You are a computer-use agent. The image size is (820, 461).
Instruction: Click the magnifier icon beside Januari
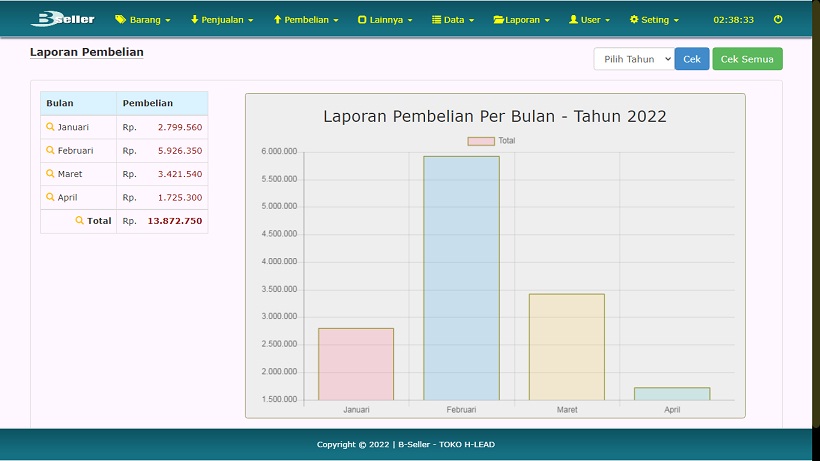coord(50,127)
